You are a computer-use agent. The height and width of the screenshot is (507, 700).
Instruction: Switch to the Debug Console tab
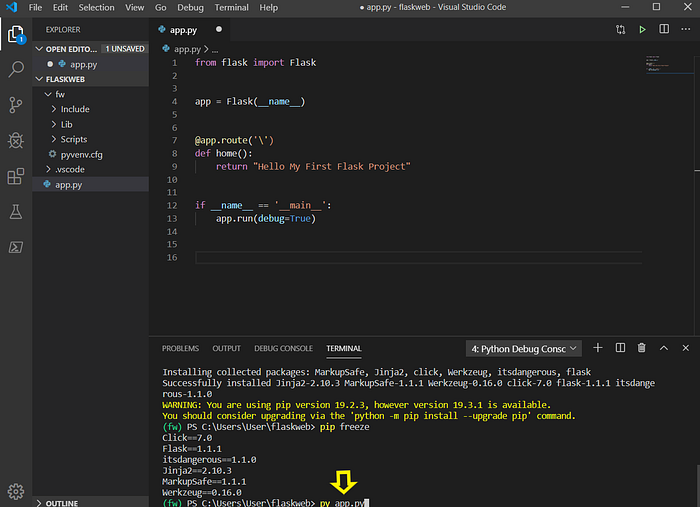pyautogui.click(x=283, y=348)
